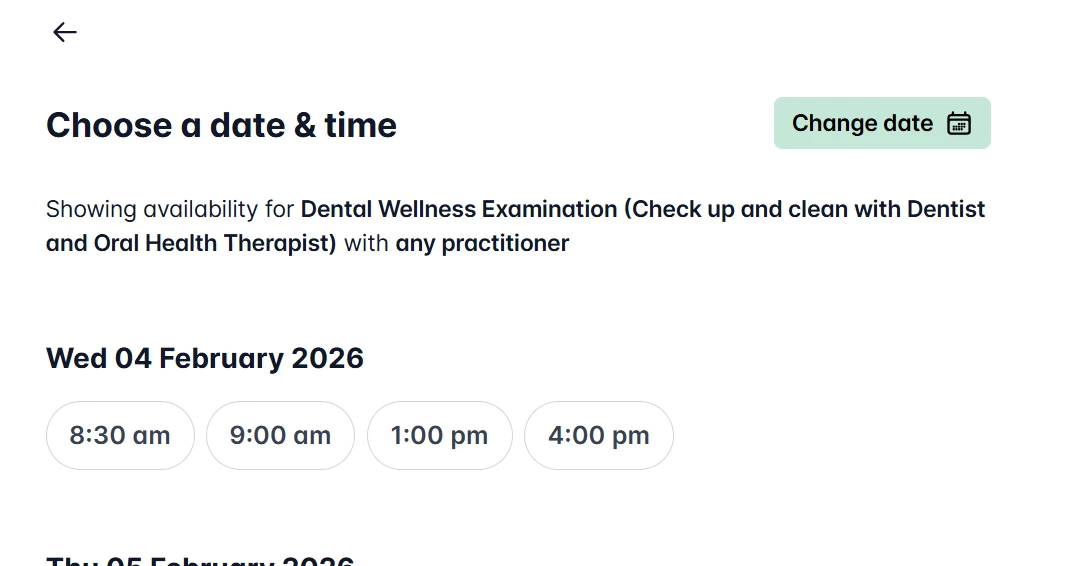The width and height of the screenshot is (1067, 566).
Task: Select the 8:30 am time slot
Action: point(120,435)
